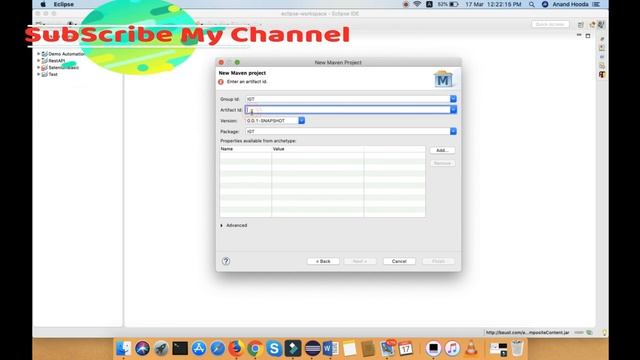Open Trash in the dock
This screenshot has width=640, height=360.
click(517, 348)
